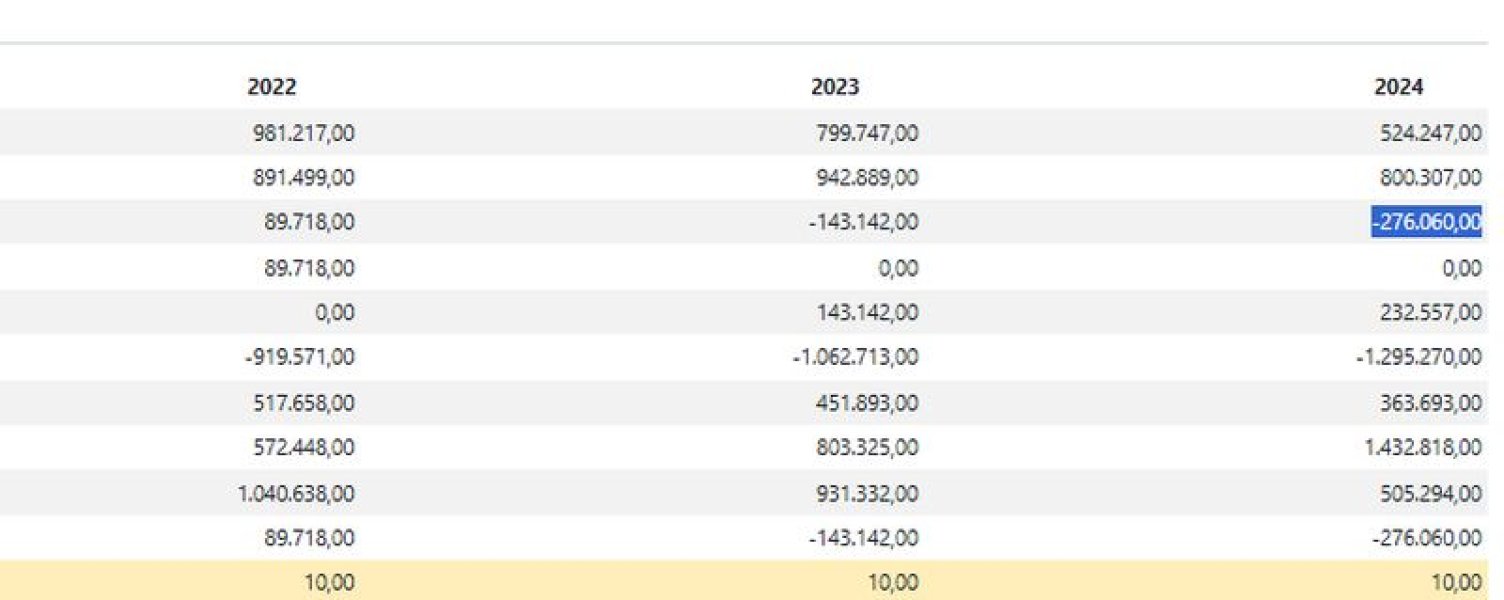Click the -919.571,00 value
1504x600 pixels.
tap(301, 357)
